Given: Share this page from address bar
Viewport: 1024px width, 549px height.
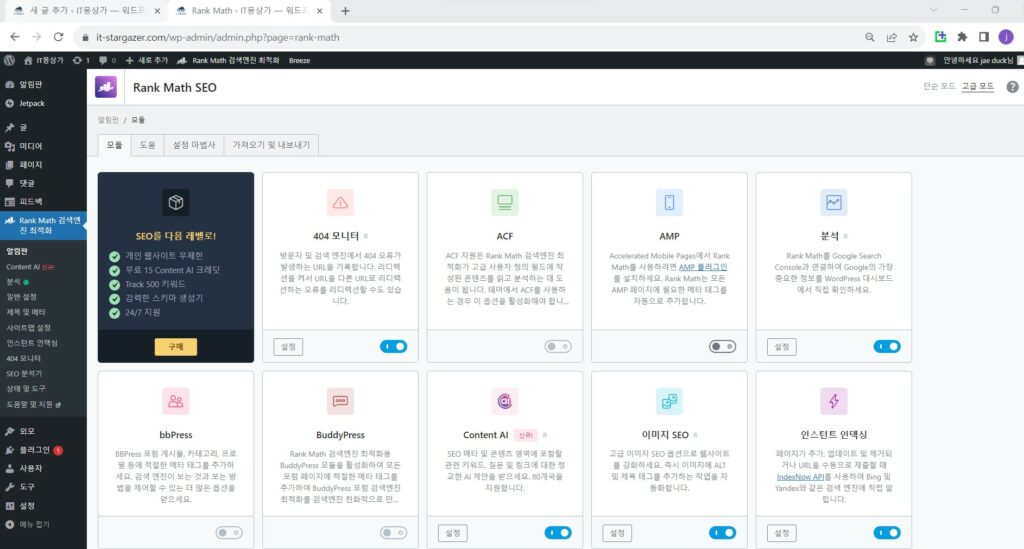Looking at the screenshot, I should pyautogui.click(x=891, y=37).
